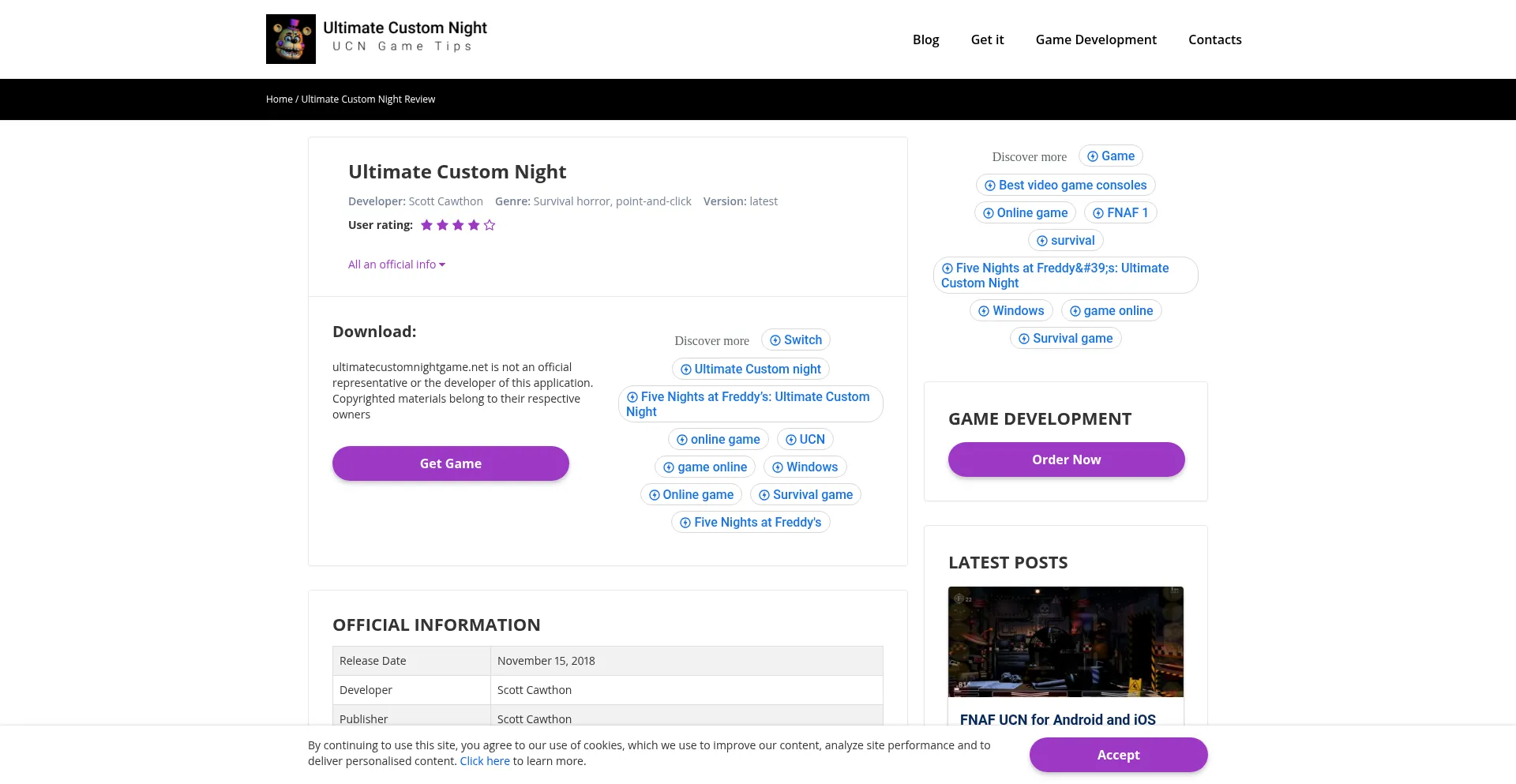
Task: Open the Blog menu item
Action: tap(925, 39)
